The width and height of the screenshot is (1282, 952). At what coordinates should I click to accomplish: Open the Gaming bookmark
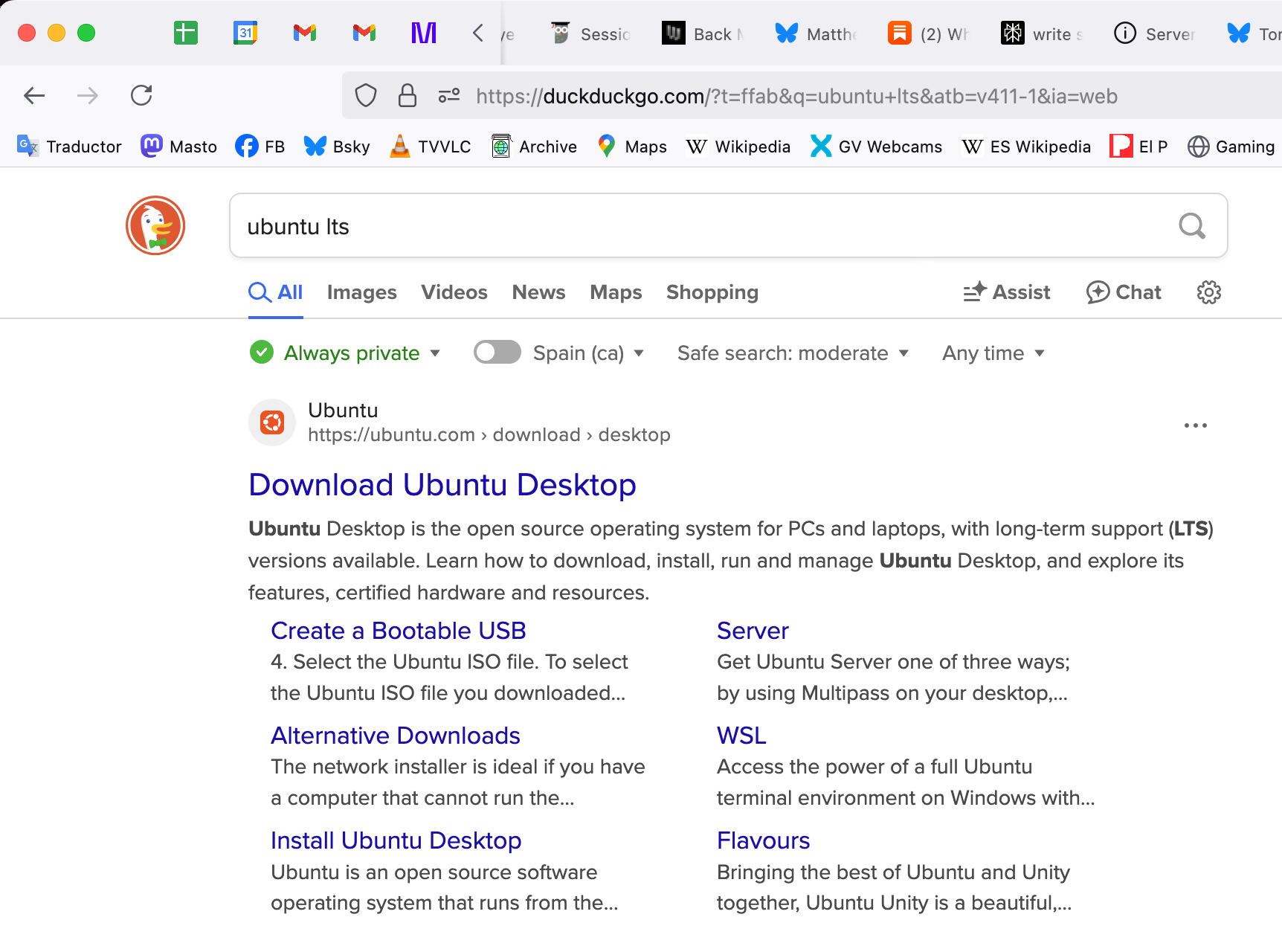click(1231, 147)
